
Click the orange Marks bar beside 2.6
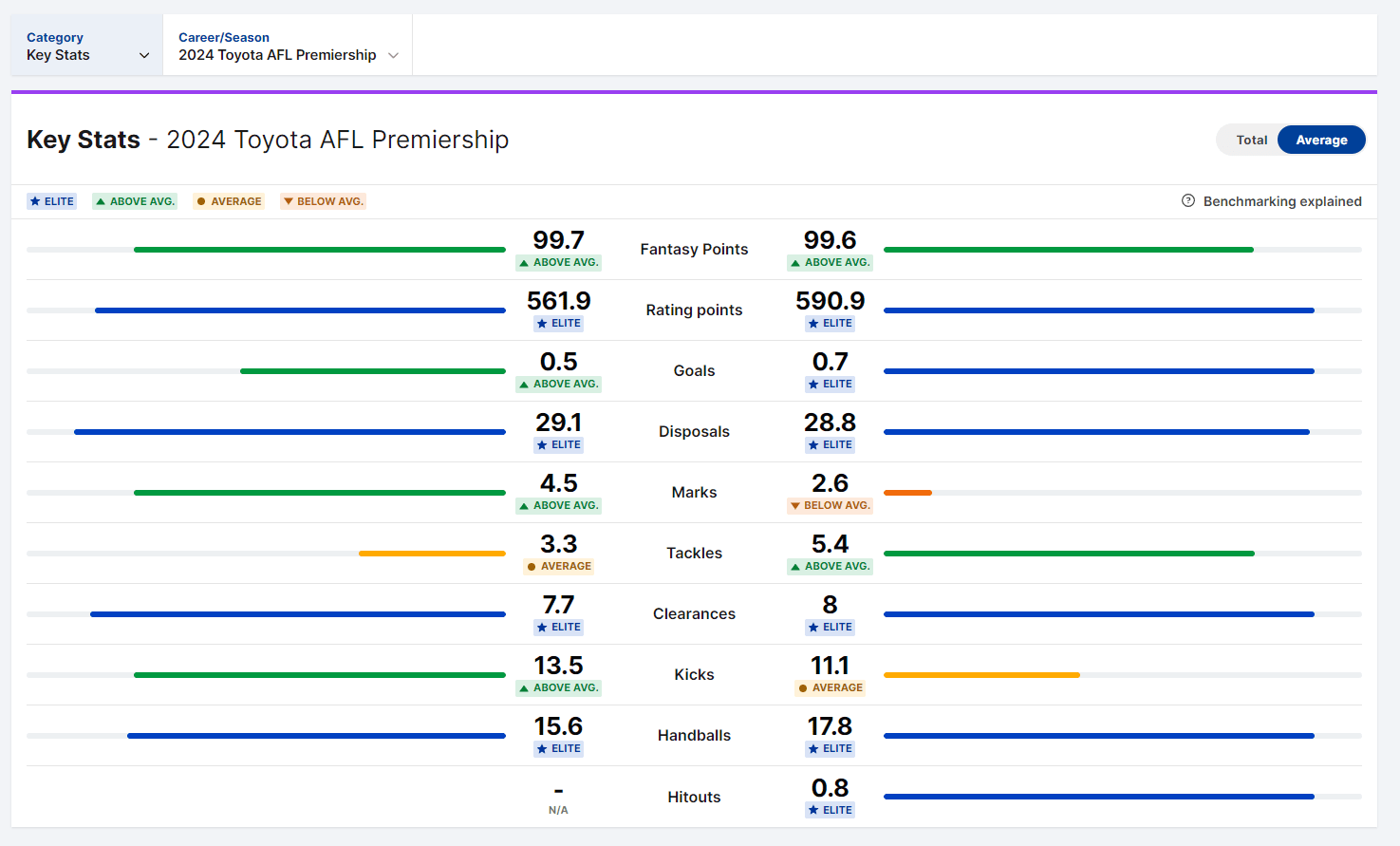tap(907, 493)
